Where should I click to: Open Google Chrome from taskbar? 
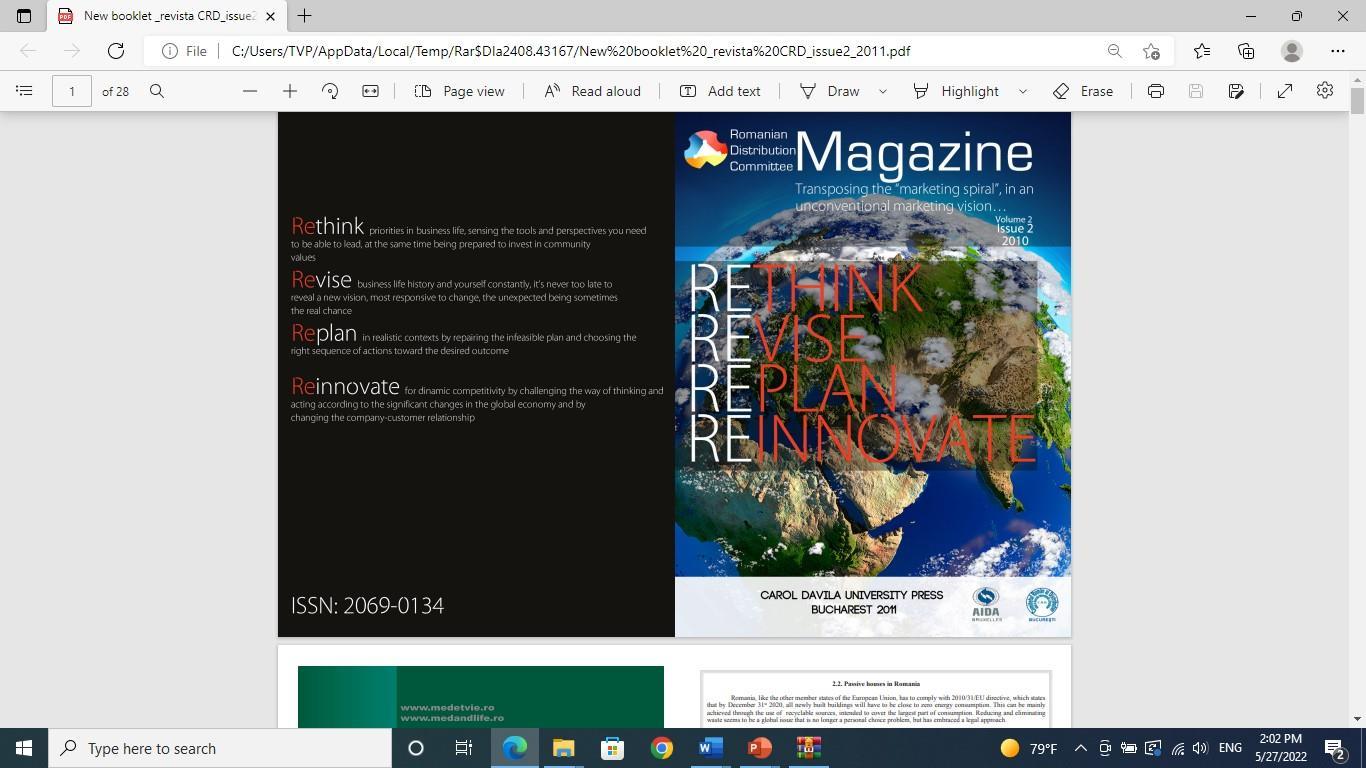click(661, 748)
